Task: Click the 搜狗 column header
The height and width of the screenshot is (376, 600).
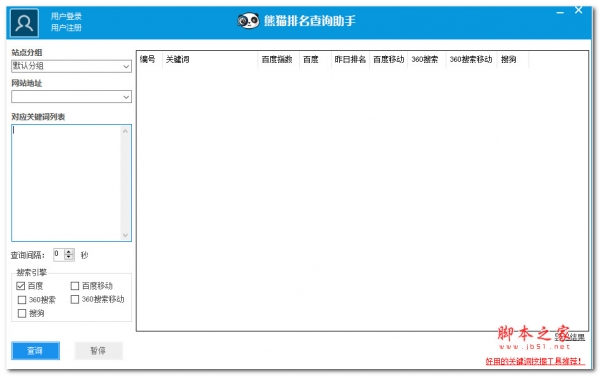Action: tap(513, 59)
